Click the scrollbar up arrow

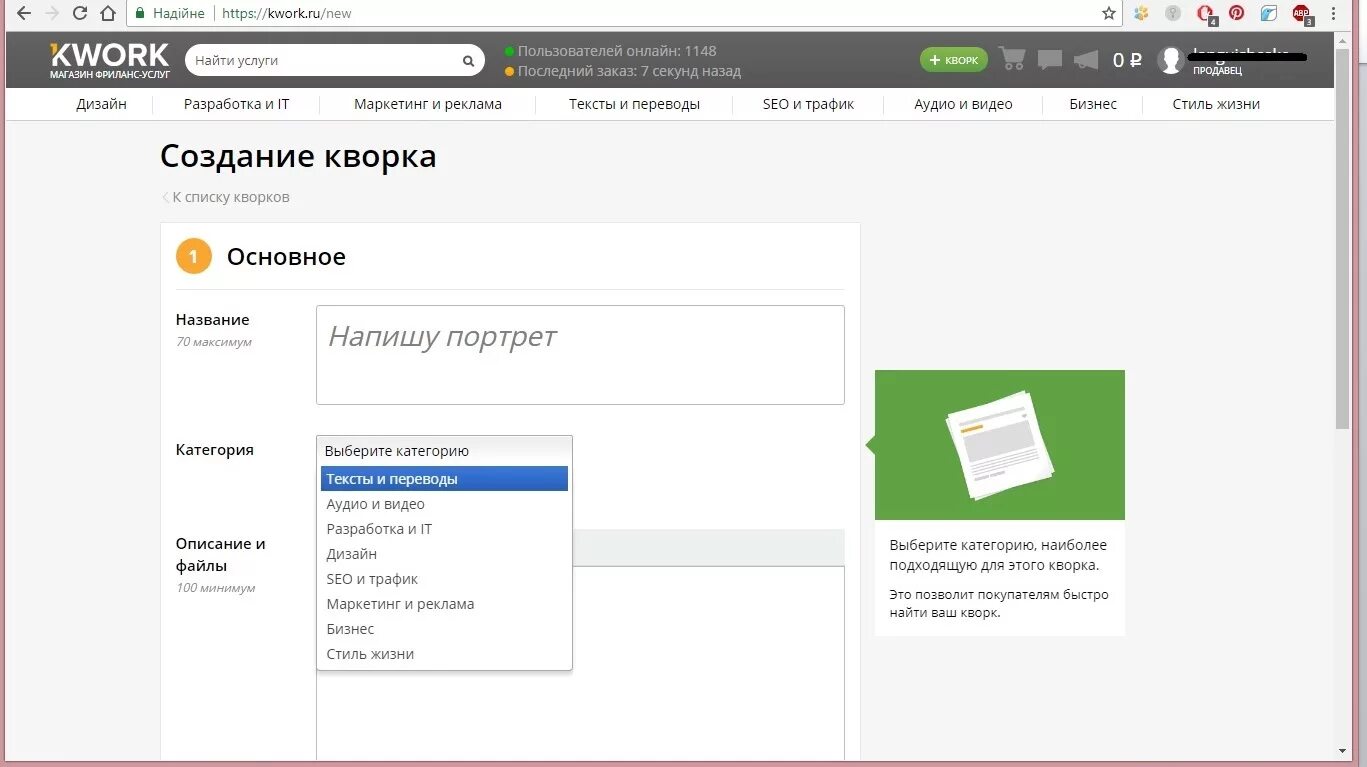pos(1342,39)
